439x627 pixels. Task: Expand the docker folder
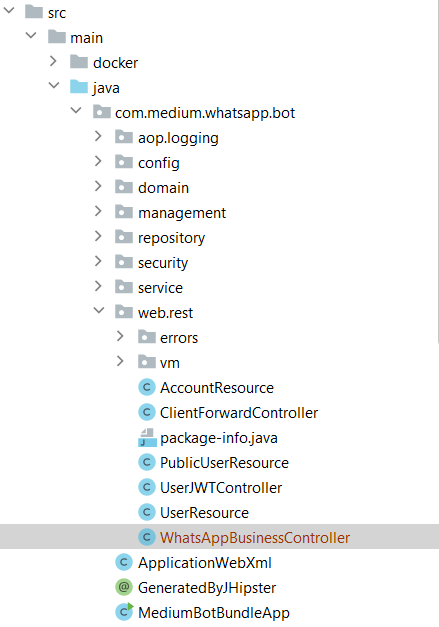(53, 61)
